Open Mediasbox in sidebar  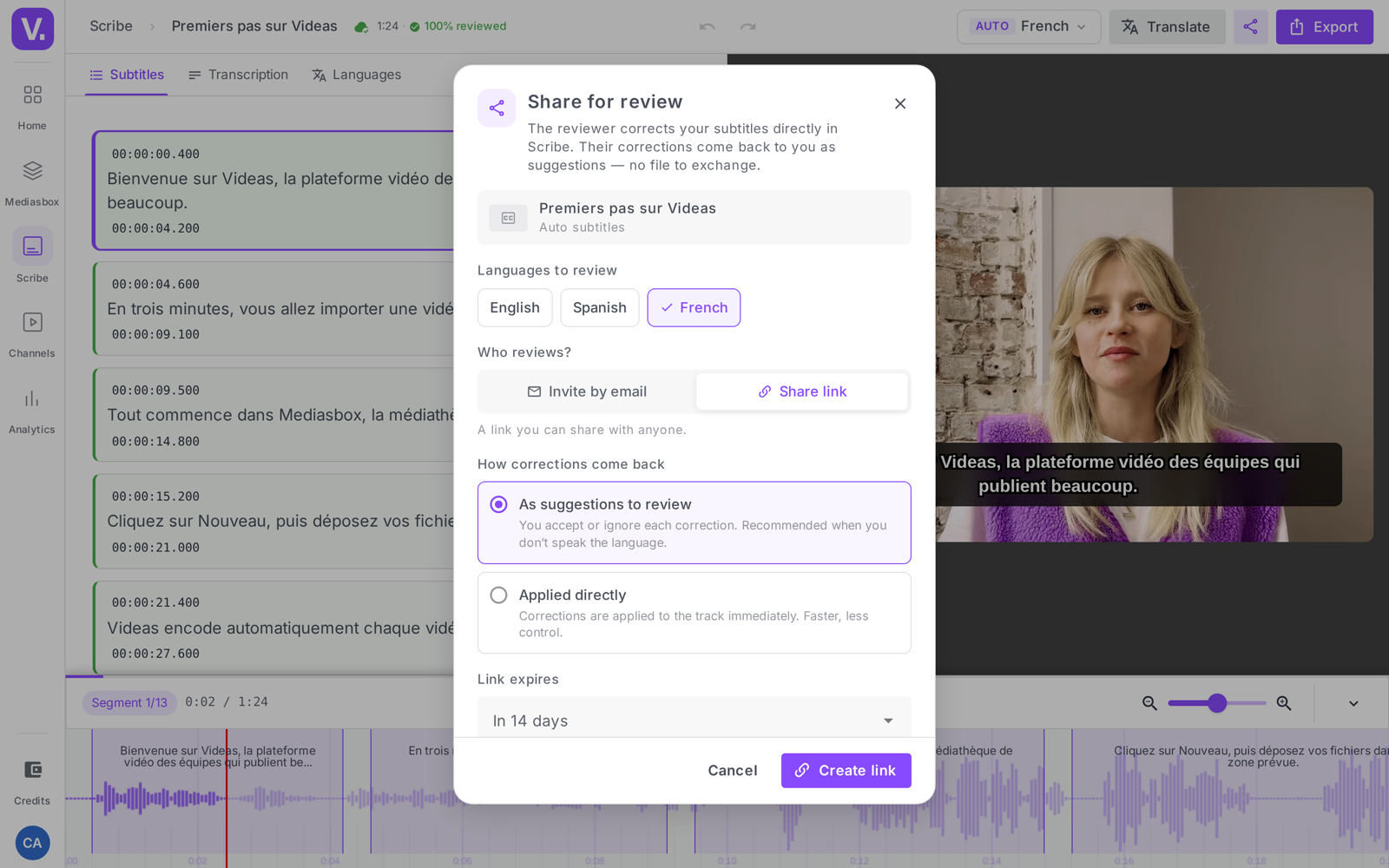[32, 182]
